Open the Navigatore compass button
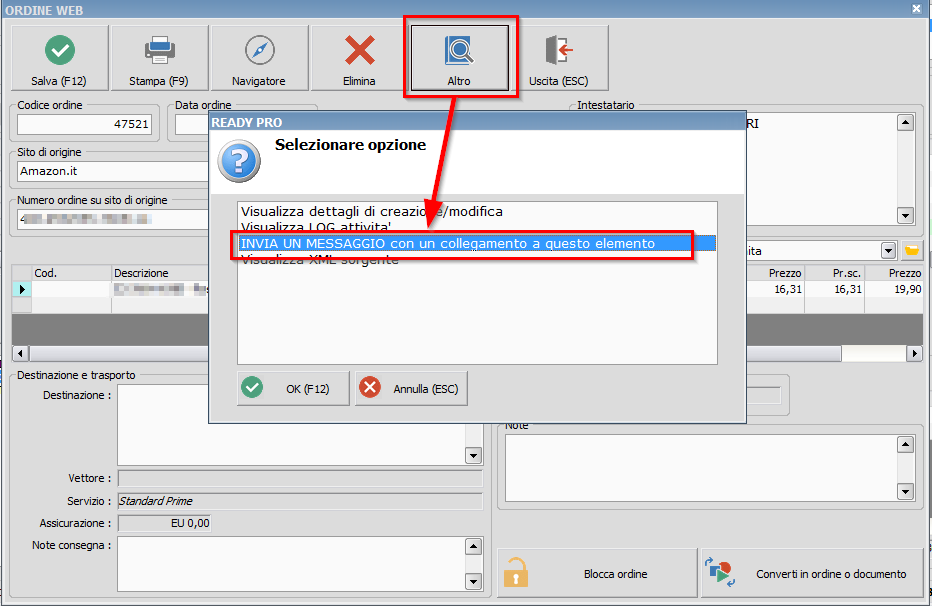The height and width of the screenshot is (606, 932). [259, 58]
